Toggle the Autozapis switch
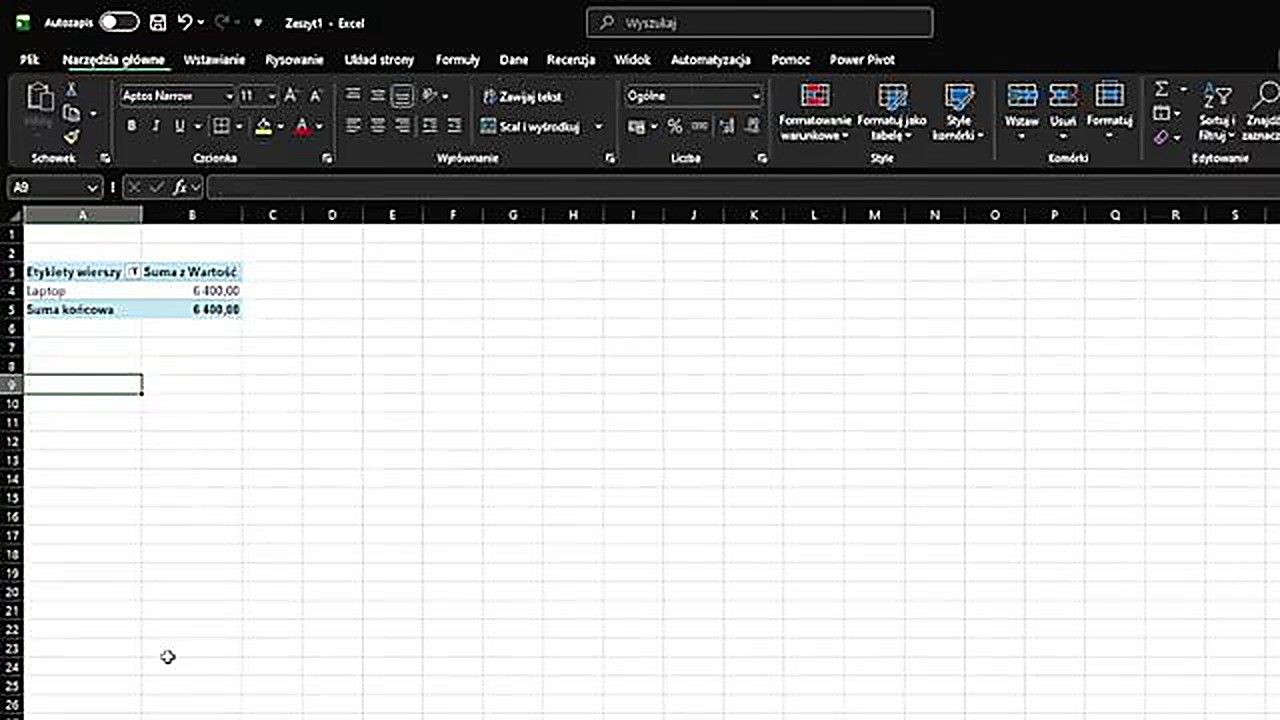The image size is (1280, 720). 119,22
